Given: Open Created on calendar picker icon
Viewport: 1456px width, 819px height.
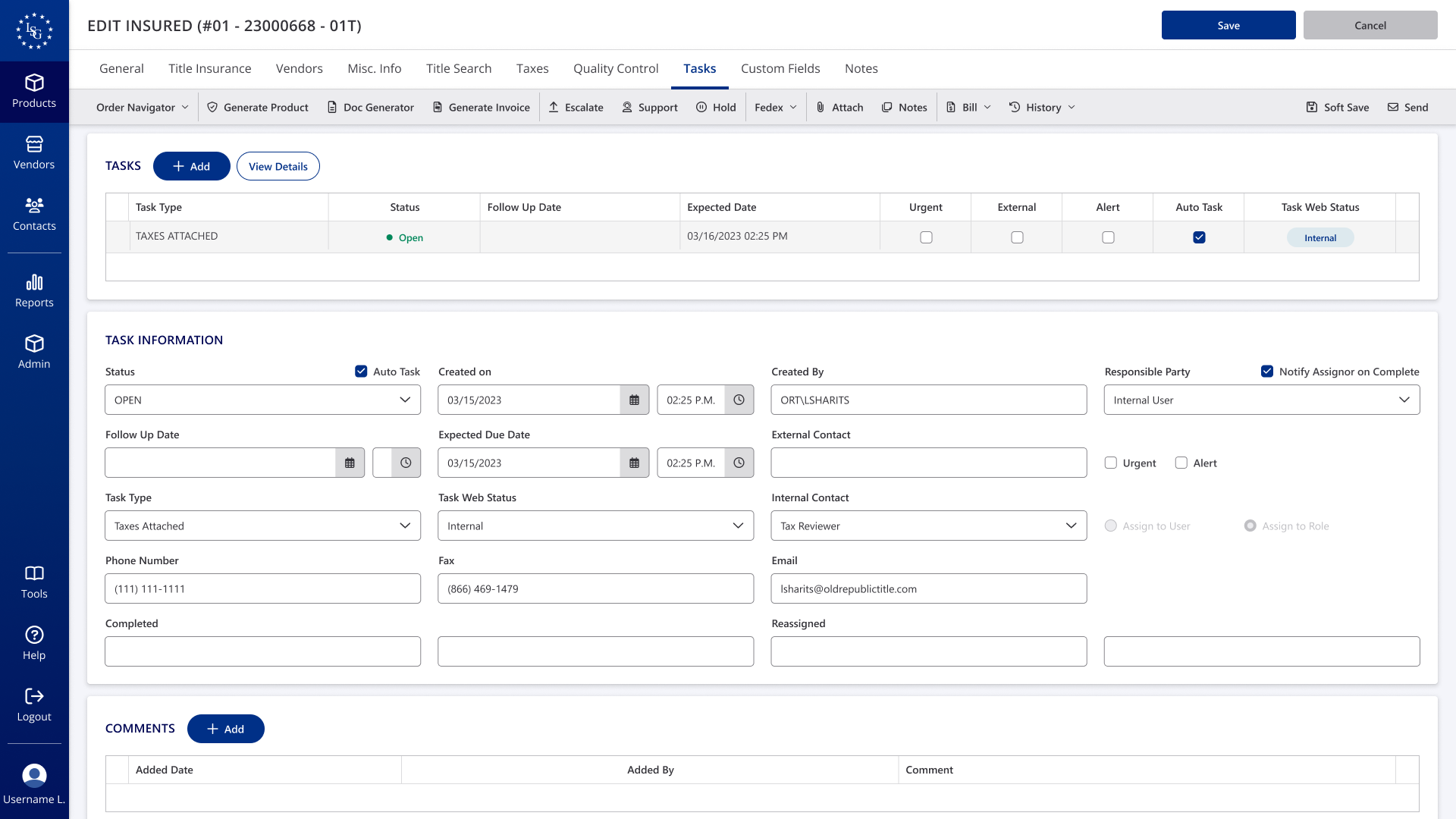Looking at the screenshot, I should [635, 400].
